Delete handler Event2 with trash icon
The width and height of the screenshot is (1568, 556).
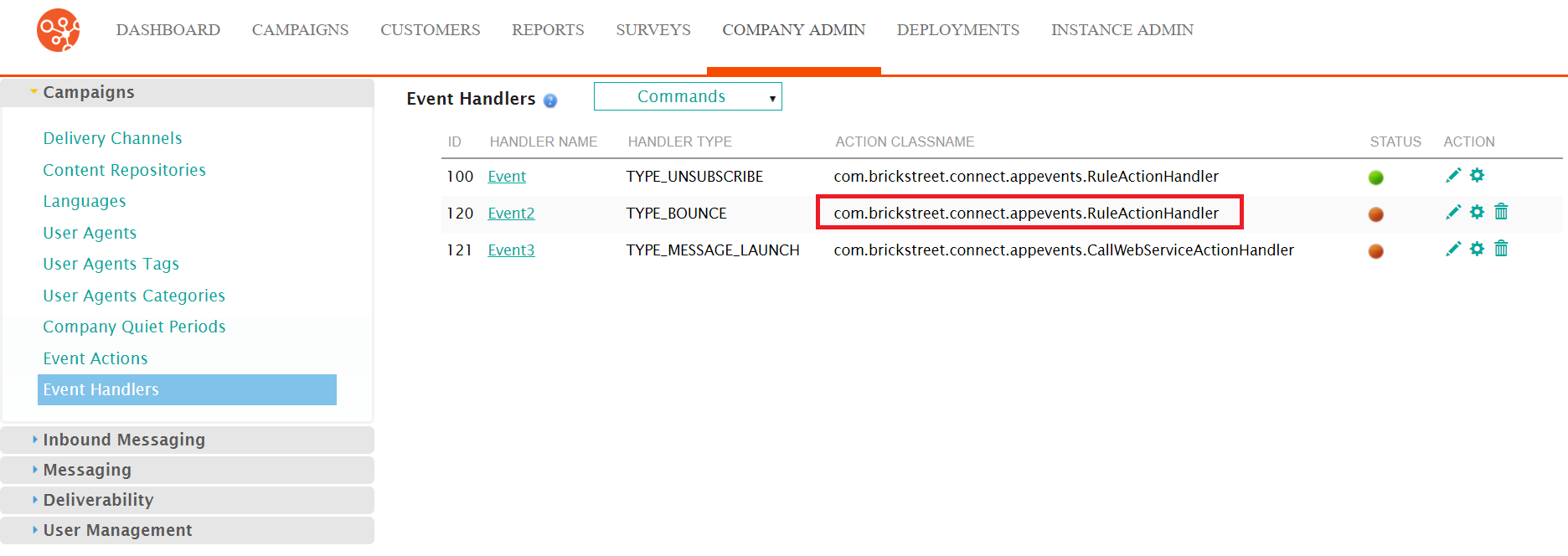(x=1501, y=212)
